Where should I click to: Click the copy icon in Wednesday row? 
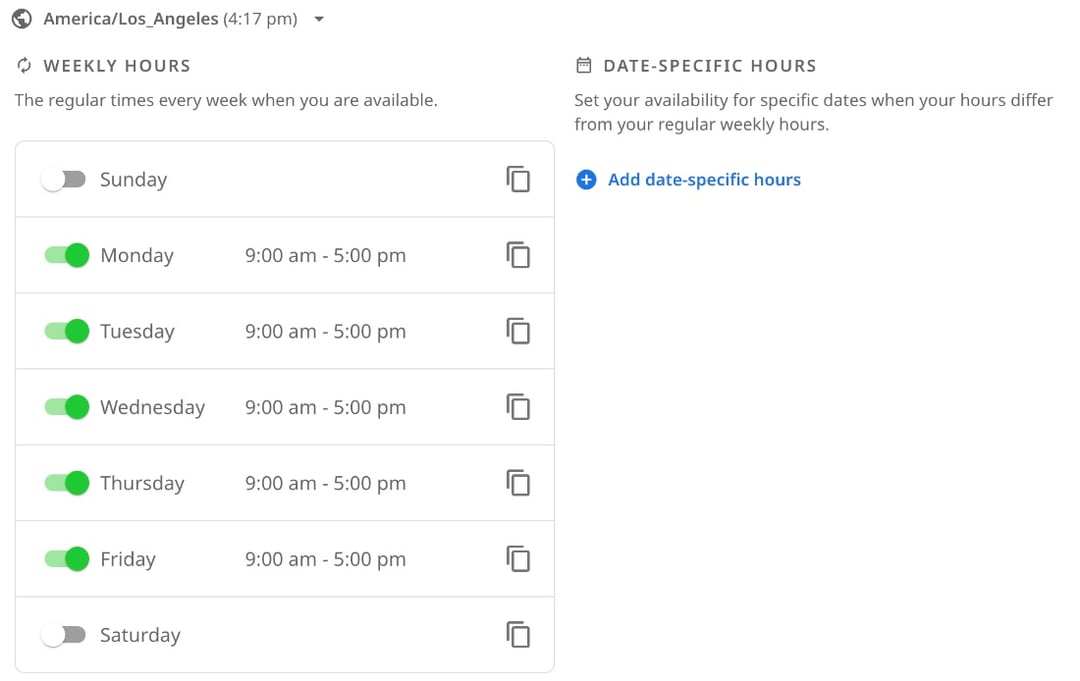(x=518, y=407)
